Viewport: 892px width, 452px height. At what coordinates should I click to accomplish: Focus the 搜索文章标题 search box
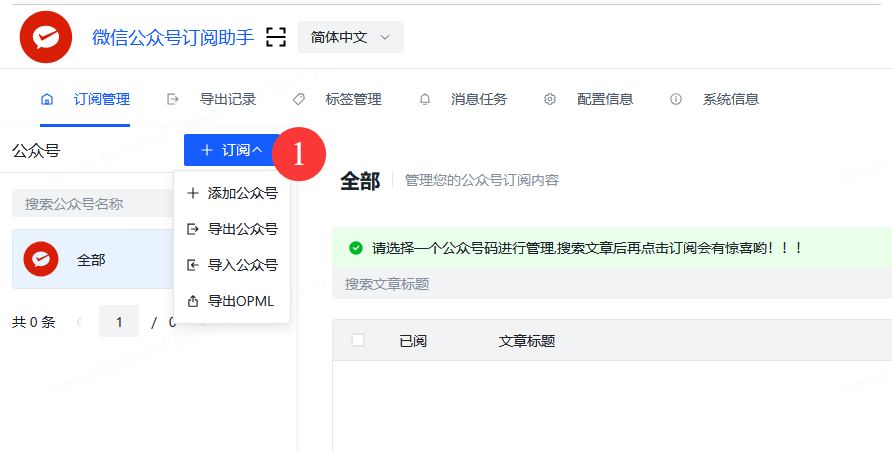[600, 284]
